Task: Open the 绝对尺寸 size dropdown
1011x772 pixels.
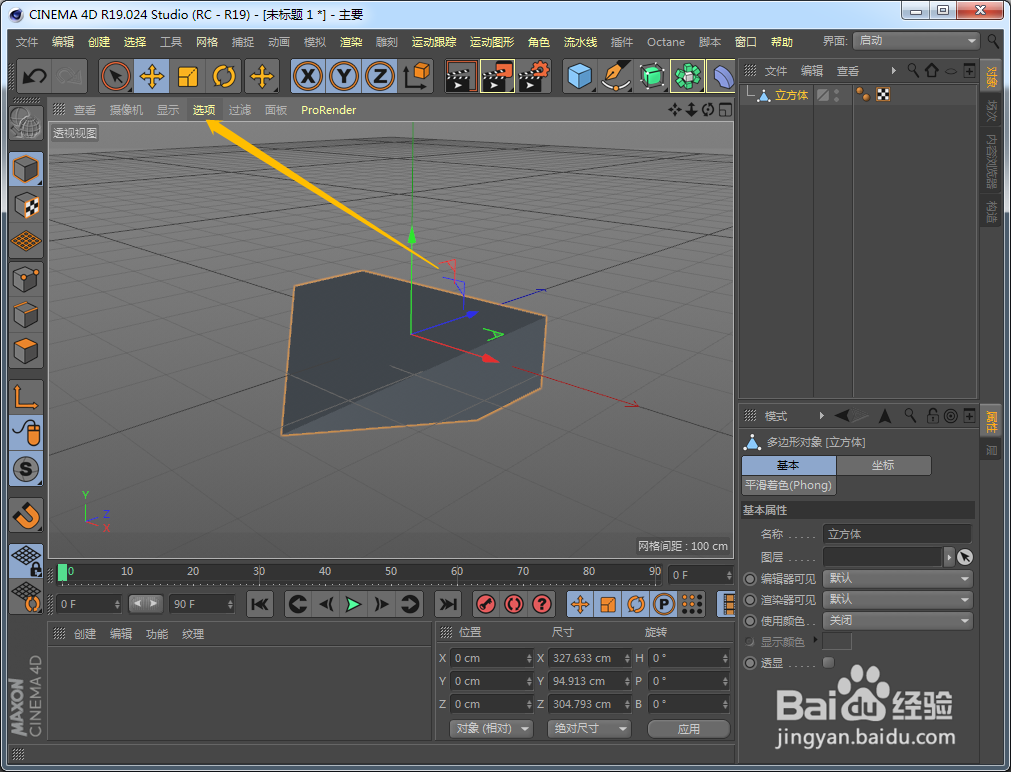Action: 589,729
